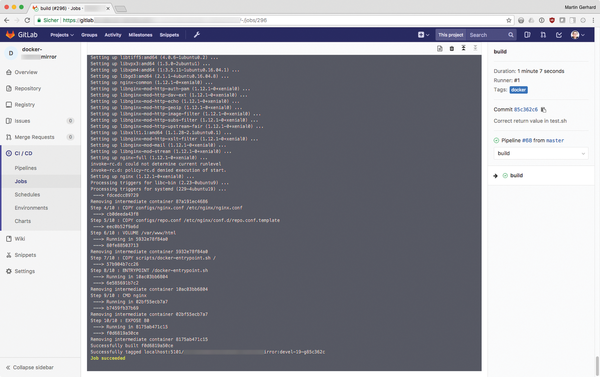Click the Search input field
600x377 pixels.
(487, 35)
